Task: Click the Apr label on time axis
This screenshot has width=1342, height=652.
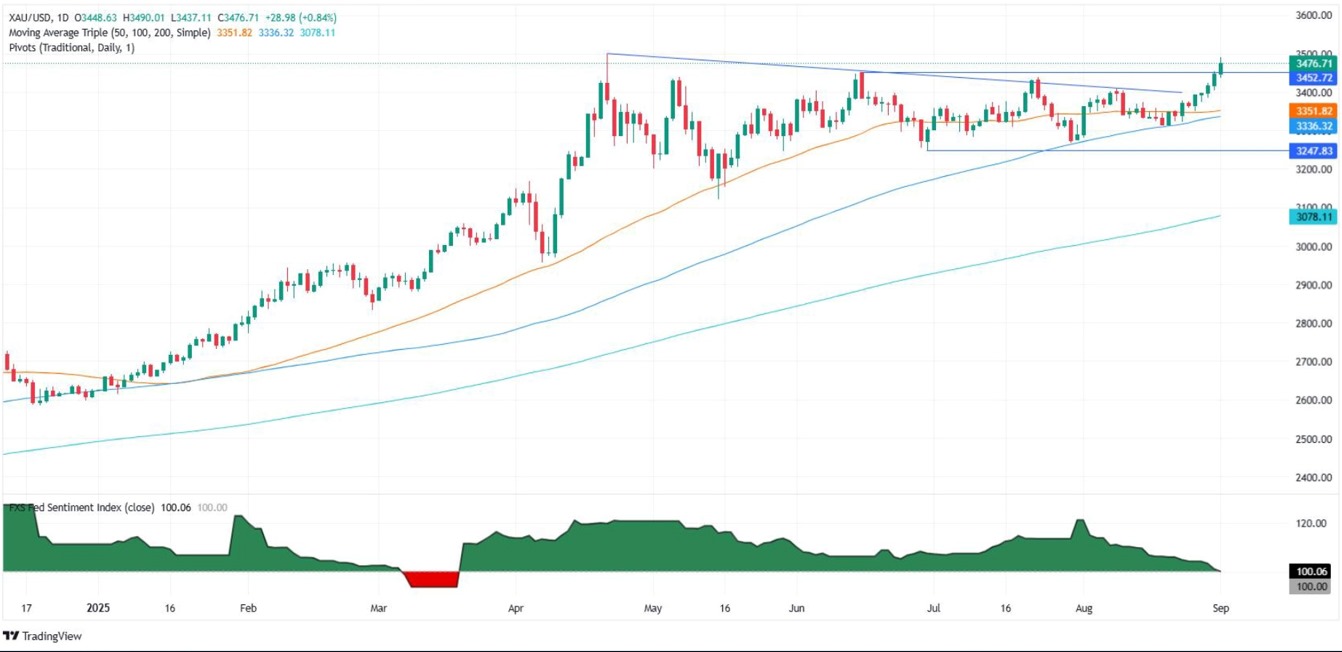Action: tap(516, 607)
